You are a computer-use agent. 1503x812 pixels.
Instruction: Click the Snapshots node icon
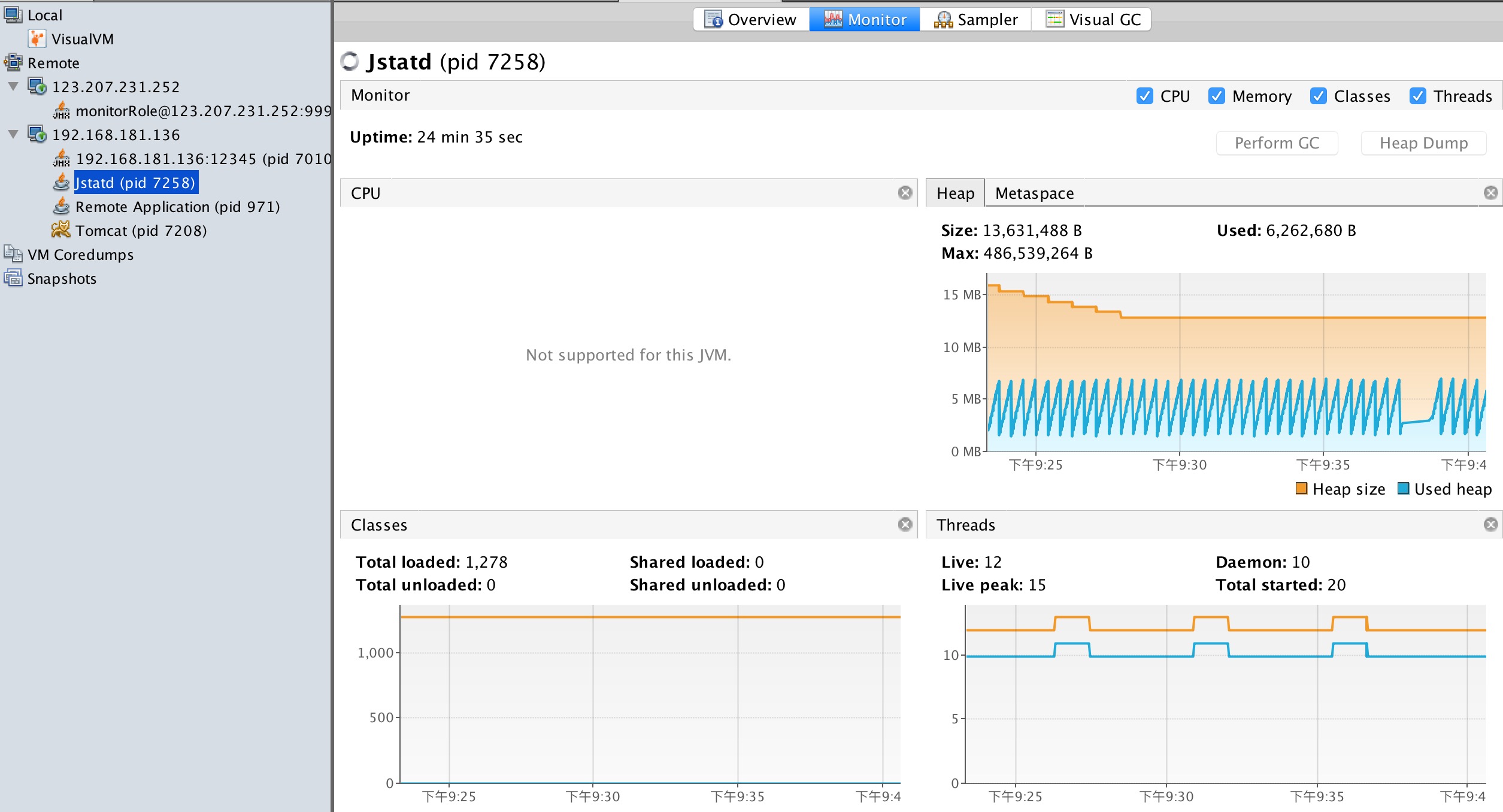[x=13, y=278]
